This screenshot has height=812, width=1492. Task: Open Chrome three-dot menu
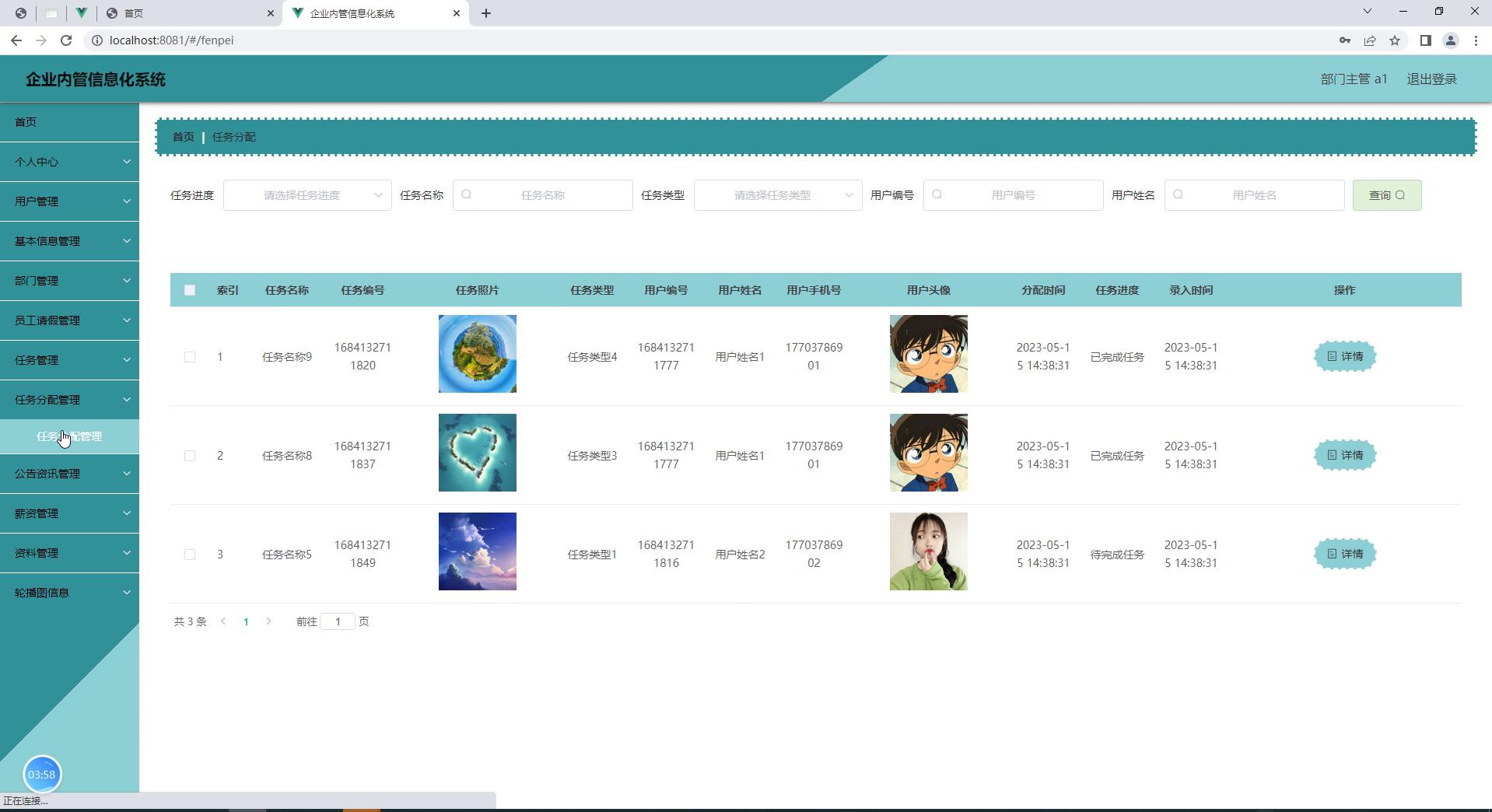[1476, 40]
